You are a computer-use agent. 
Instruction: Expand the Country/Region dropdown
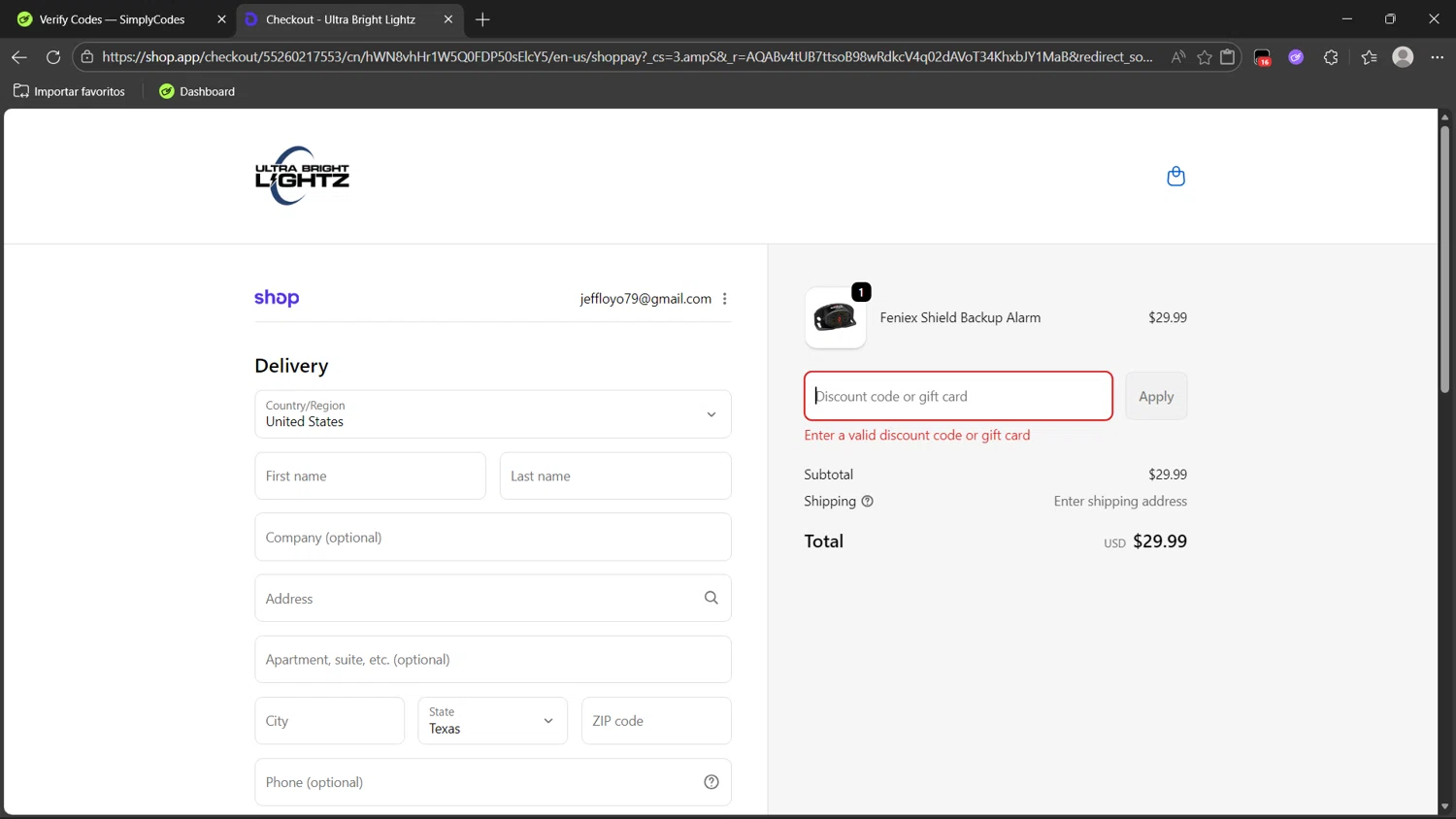tap(493, 414)
